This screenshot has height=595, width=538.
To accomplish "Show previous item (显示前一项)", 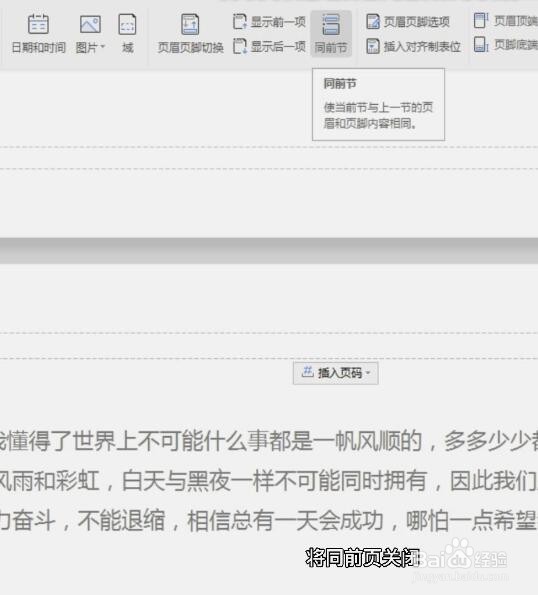I will (x=269, y=22).
